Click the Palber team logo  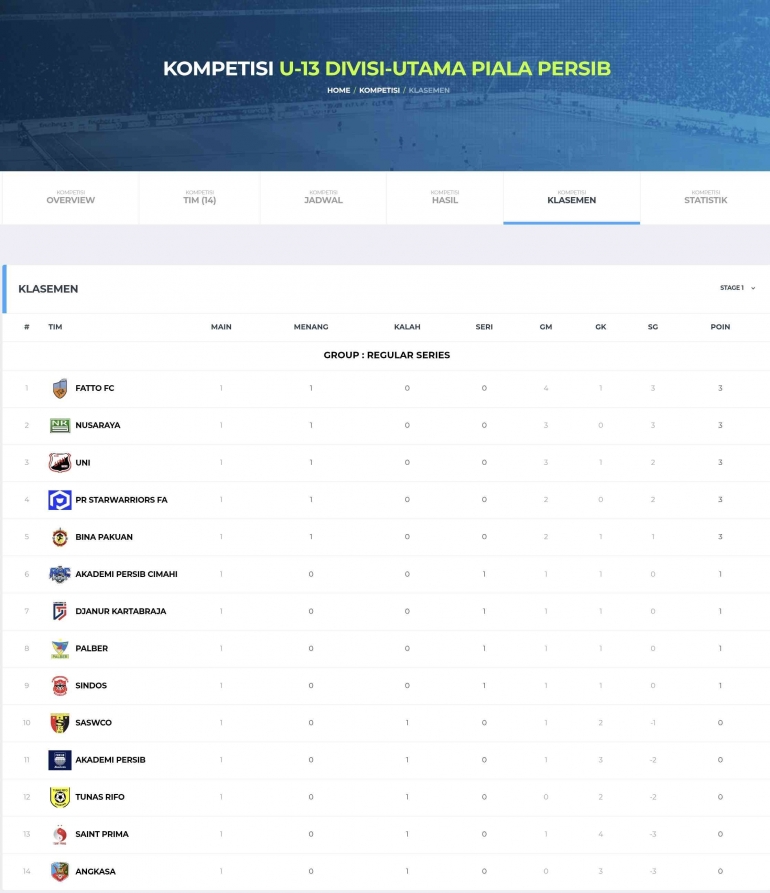click(x=60, y=649)
